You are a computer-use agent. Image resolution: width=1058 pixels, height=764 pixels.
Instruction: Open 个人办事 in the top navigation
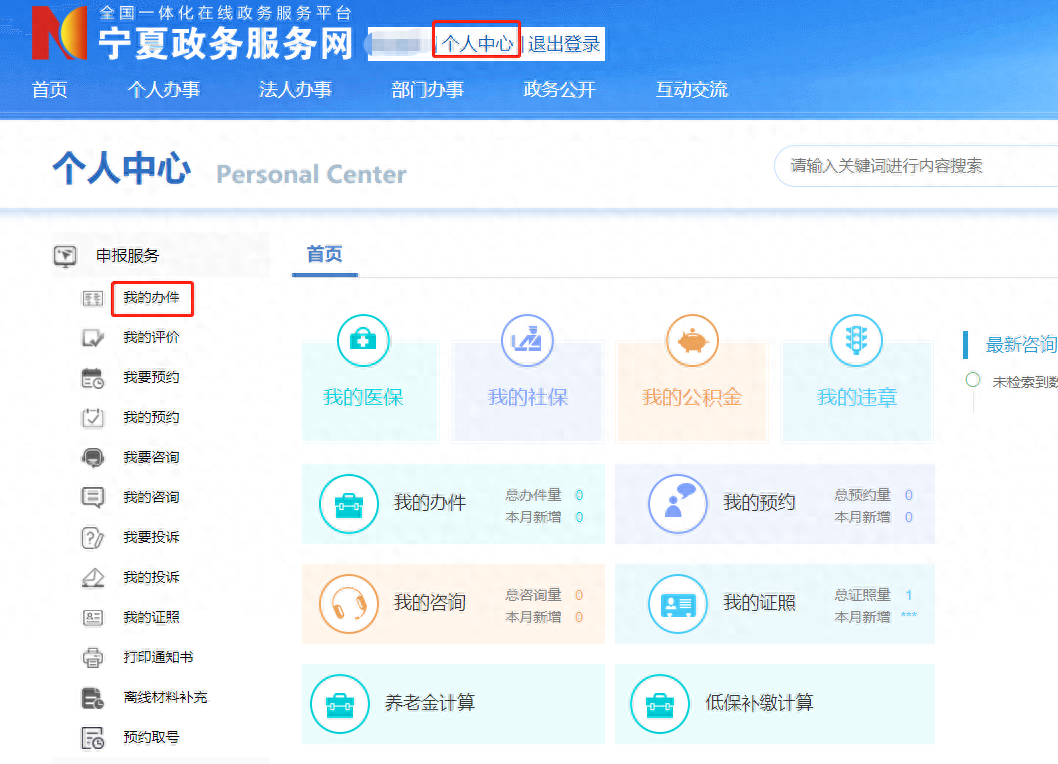coord(163,90)
